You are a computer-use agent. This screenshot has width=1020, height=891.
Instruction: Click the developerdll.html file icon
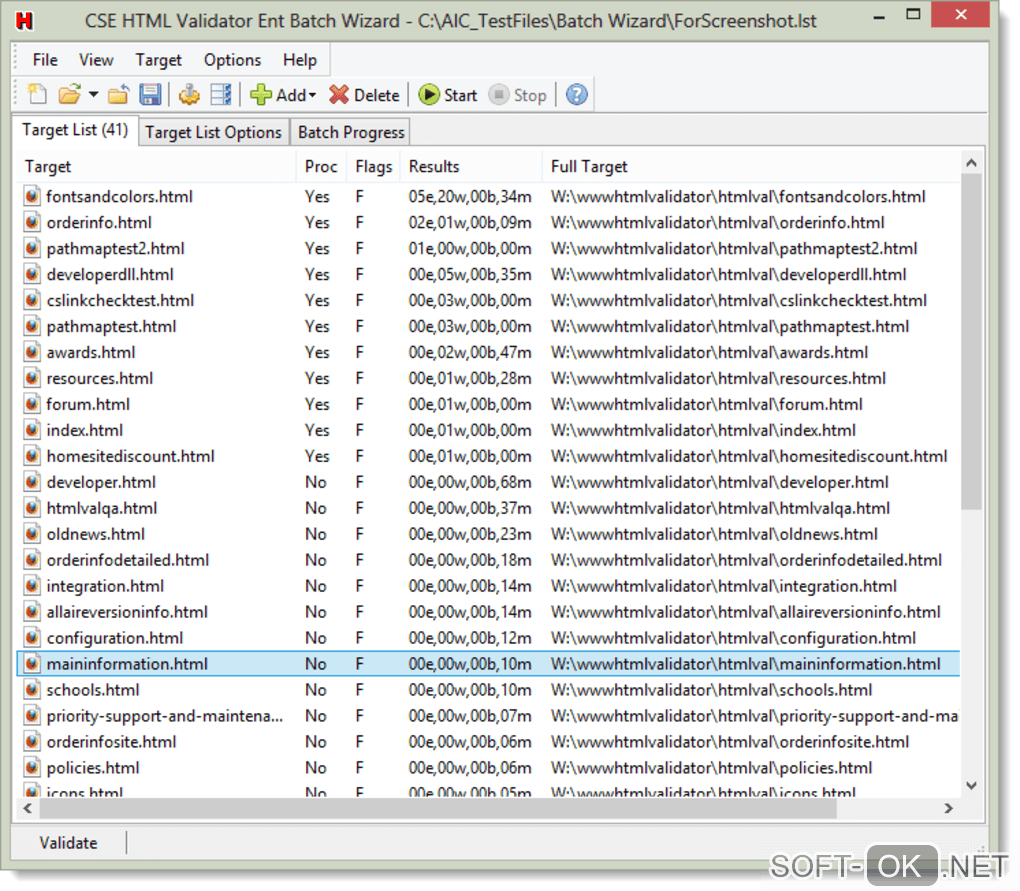click(31, 274)
